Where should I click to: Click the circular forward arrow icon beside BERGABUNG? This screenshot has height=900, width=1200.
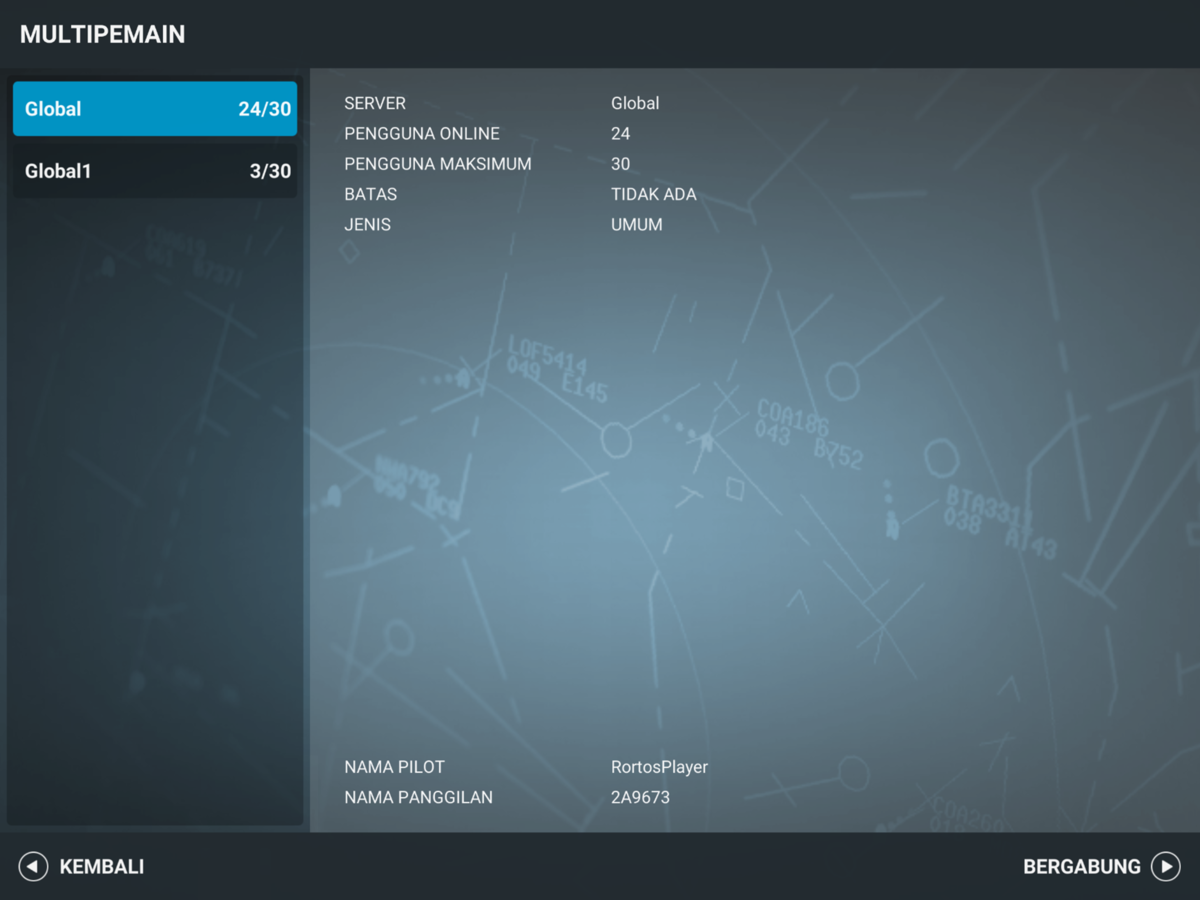(x=1167, y=866)
